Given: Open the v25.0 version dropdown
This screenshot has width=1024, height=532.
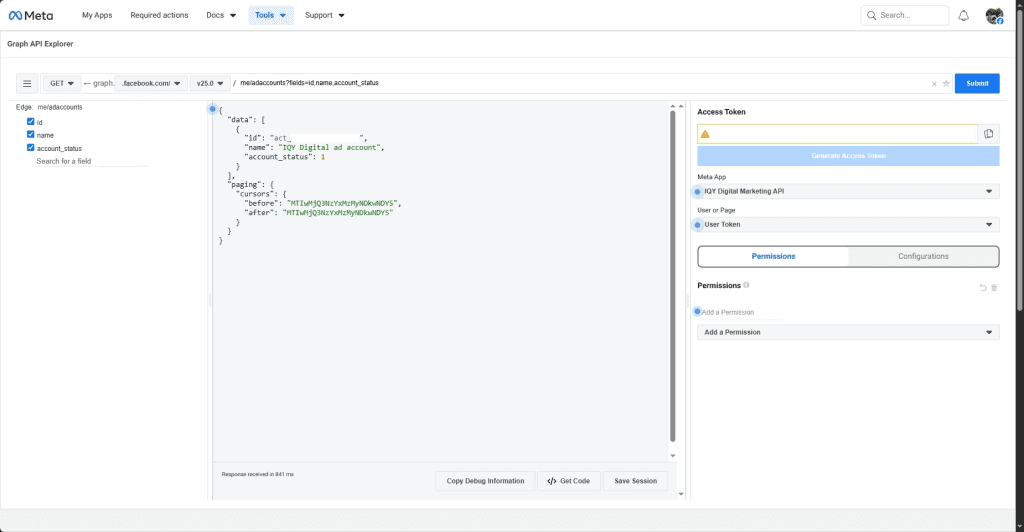Looking at the screenshot, I should (x=210, y=84).
